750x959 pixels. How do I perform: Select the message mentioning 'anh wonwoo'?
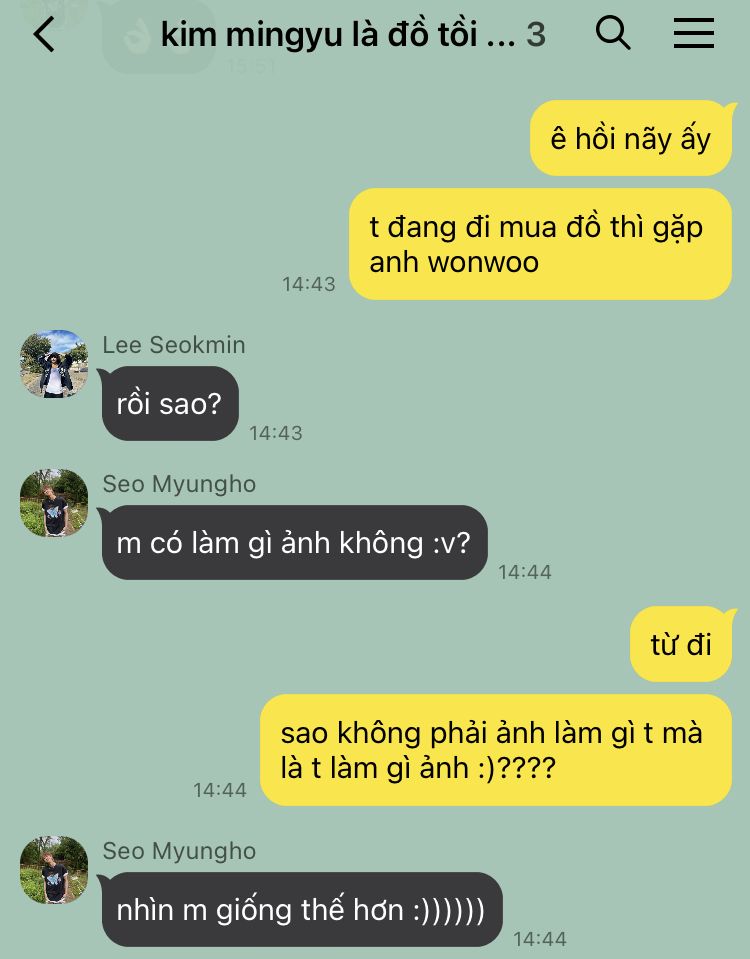(540, 244)
